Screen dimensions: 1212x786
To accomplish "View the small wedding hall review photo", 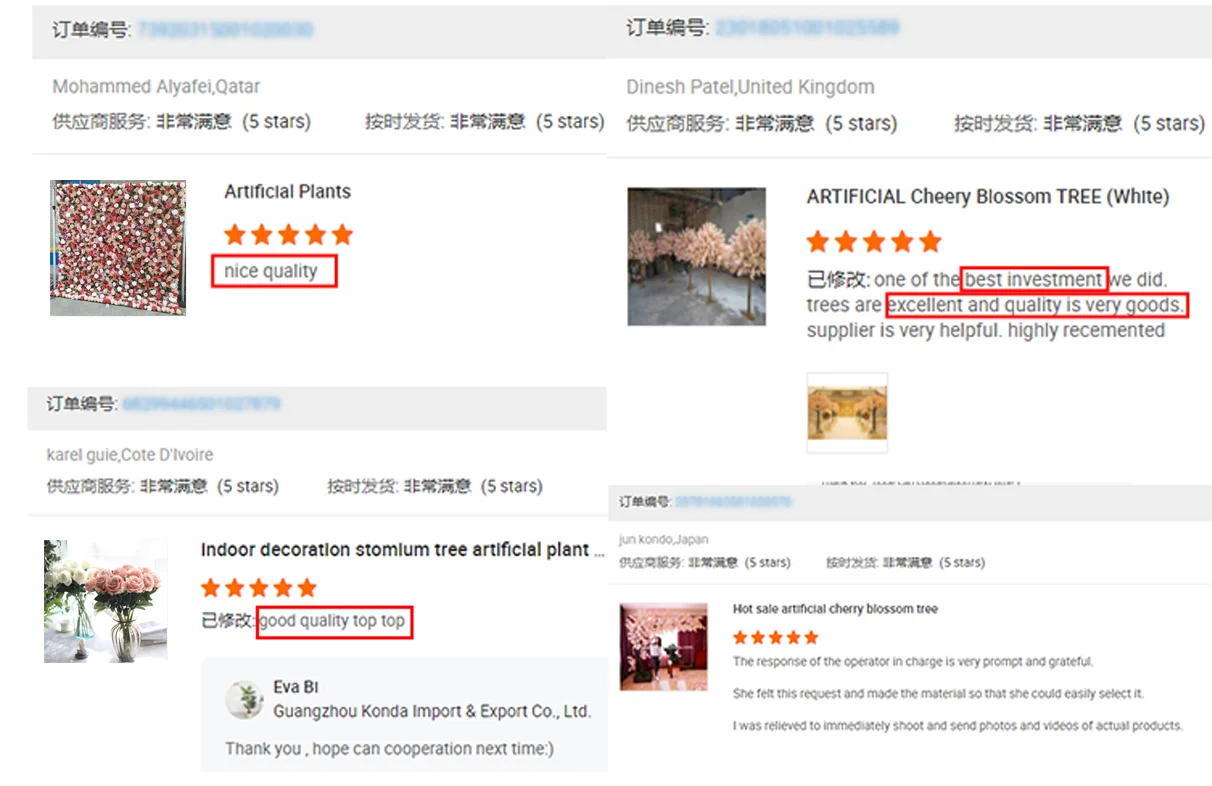I will (x=847, y=413).
